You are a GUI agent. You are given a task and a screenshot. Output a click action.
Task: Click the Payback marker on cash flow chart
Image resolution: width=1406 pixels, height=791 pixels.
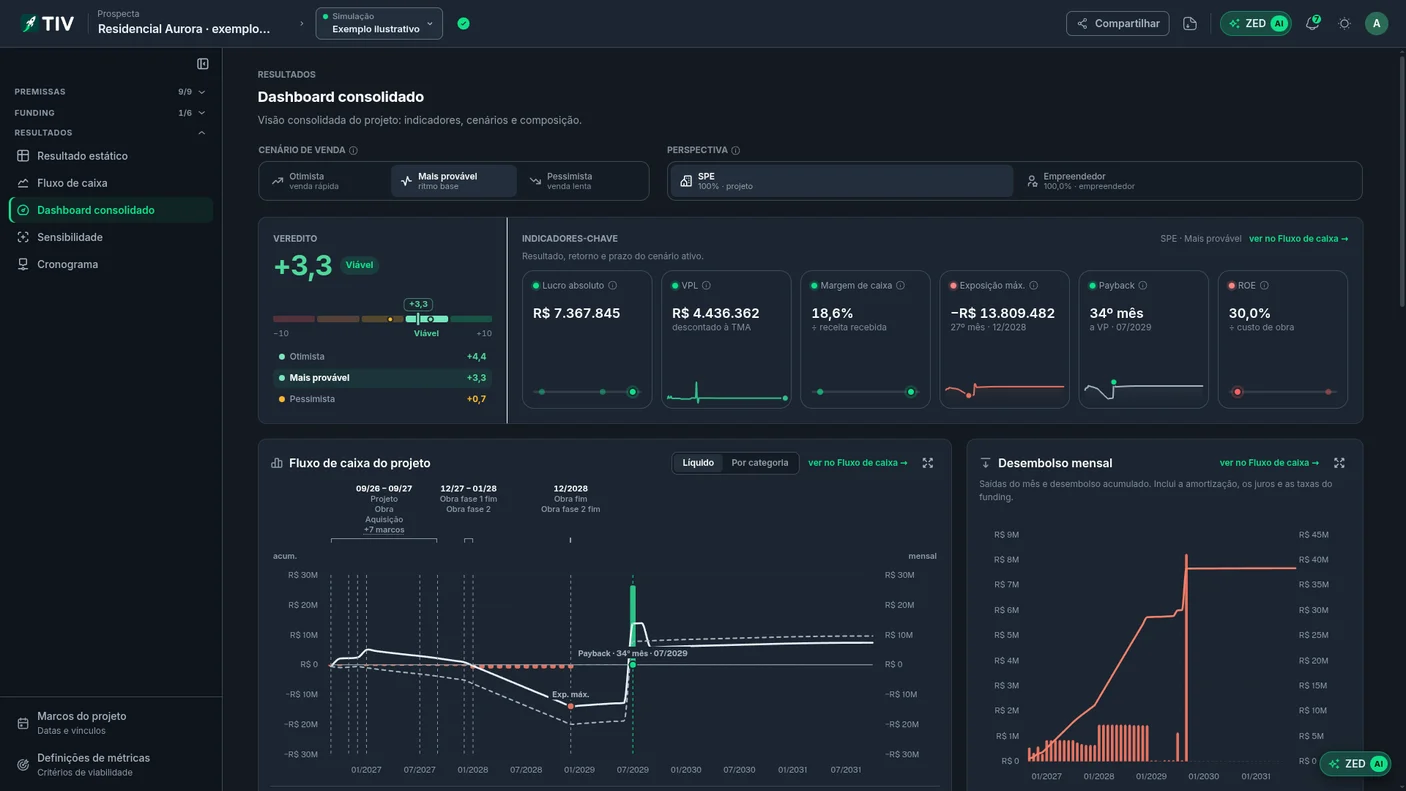632,665
